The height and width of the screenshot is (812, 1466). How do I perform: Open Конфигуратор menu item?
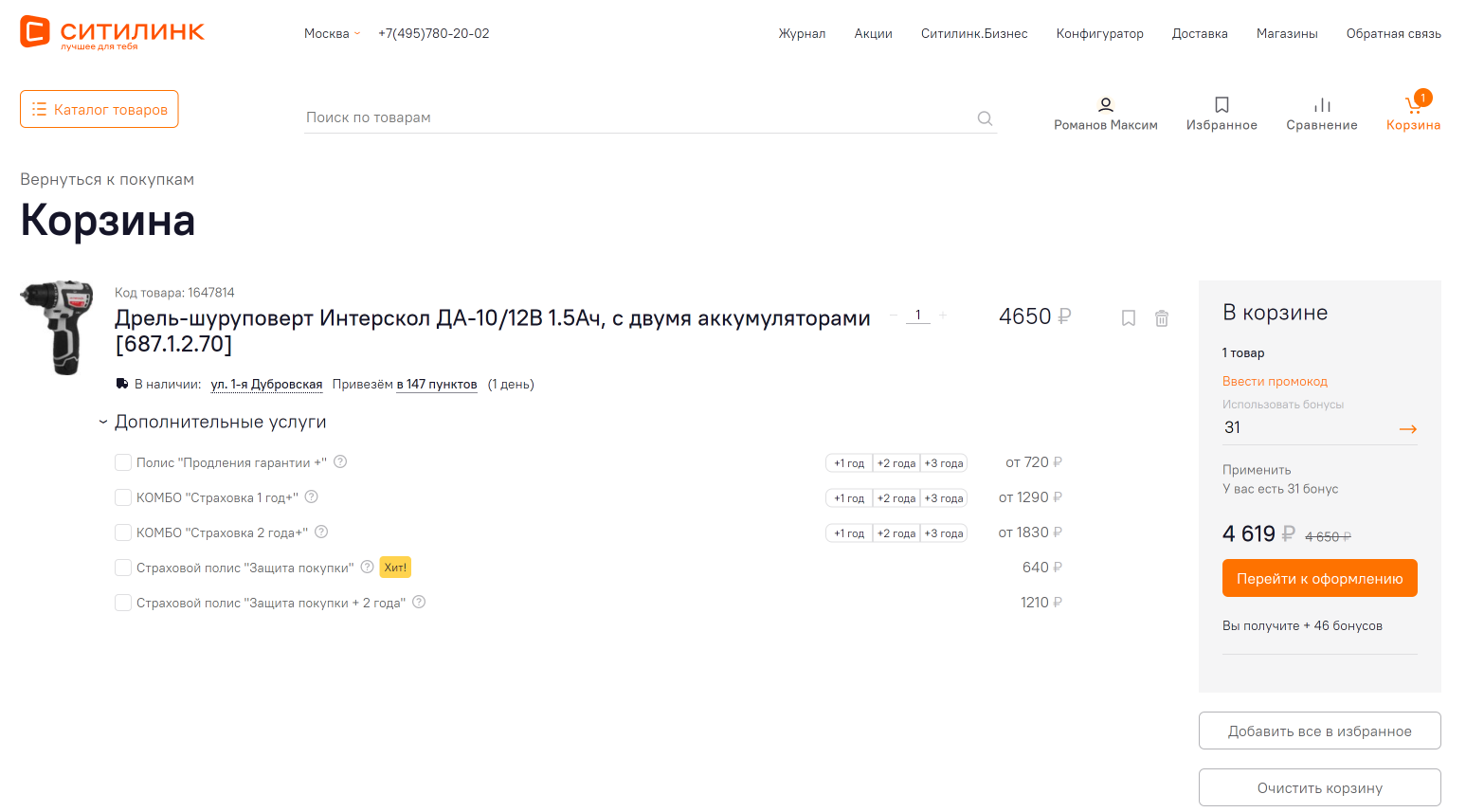pos(1100,33)
